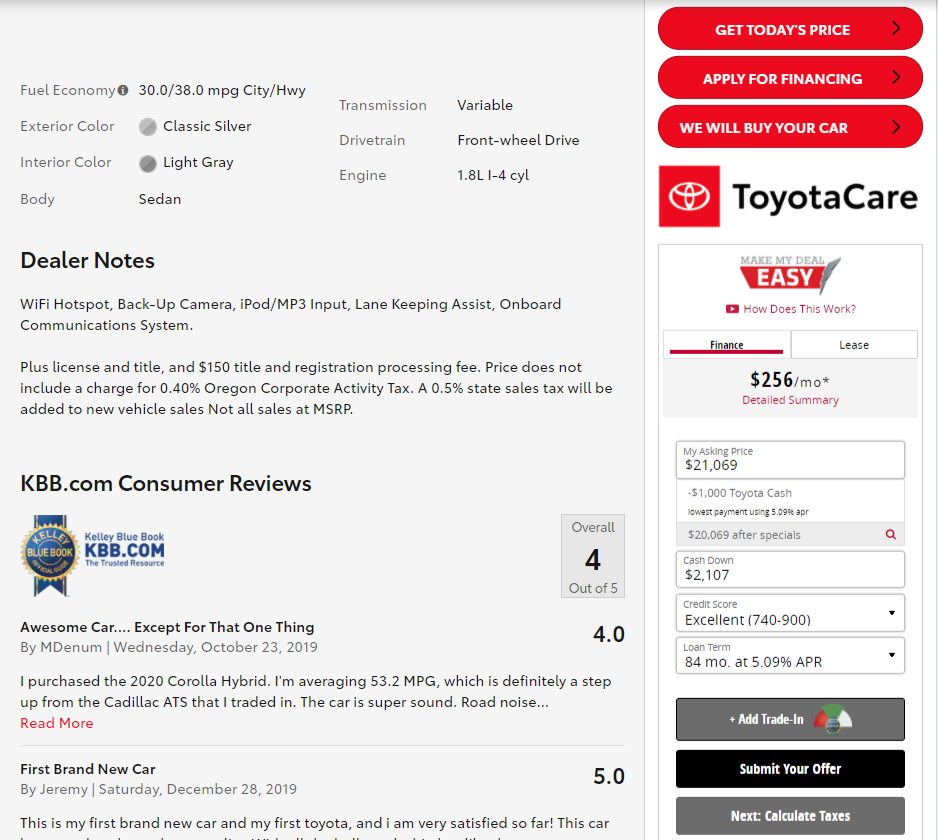938x840 pixels.
Task: Click the Fuel Economy info icon
Action: 123,90
